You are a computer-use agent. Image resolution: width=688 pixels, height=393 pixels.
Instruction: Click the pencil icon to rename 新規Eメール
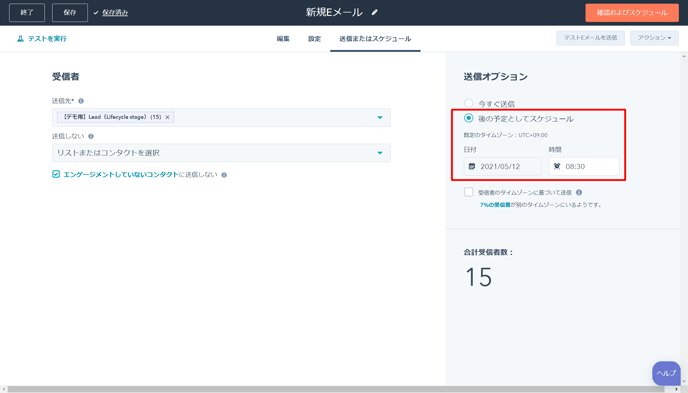tap(374, 12)
